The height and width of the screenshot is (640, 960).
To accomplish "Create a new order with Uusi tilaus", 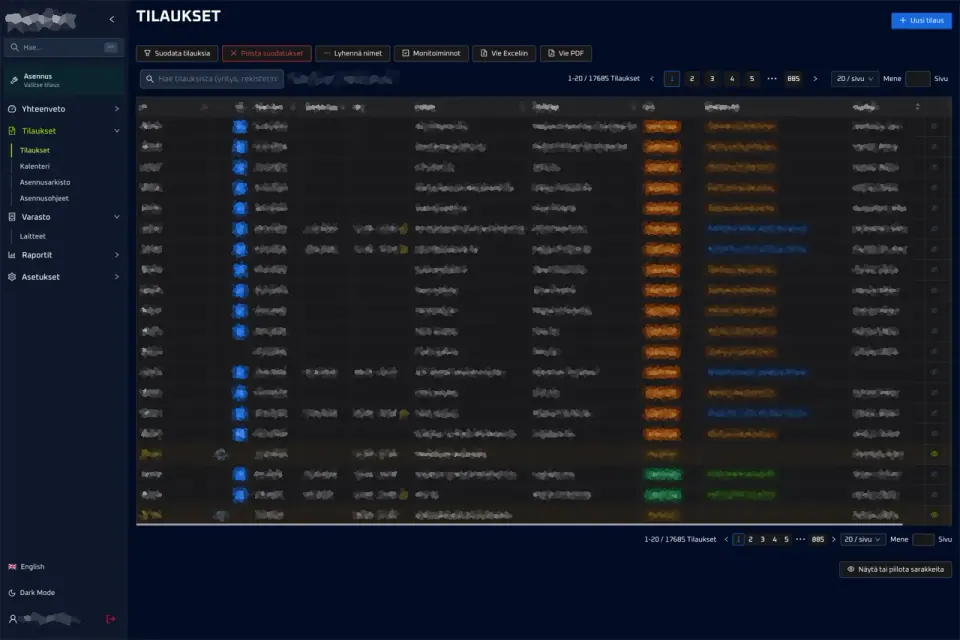I will pyautogui.click(x=921, y=20).
